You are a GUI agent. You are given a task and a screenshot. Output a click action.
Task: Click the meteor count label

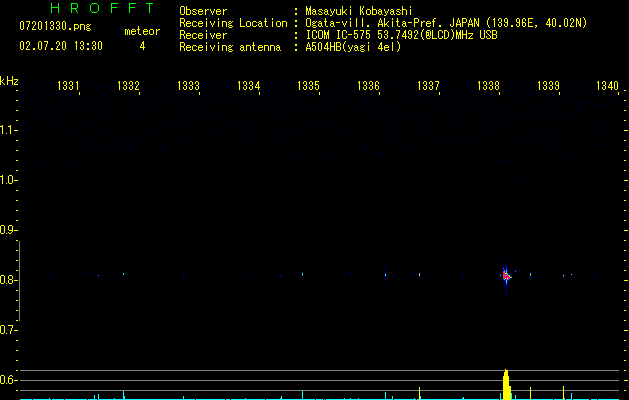click(142, 31)
